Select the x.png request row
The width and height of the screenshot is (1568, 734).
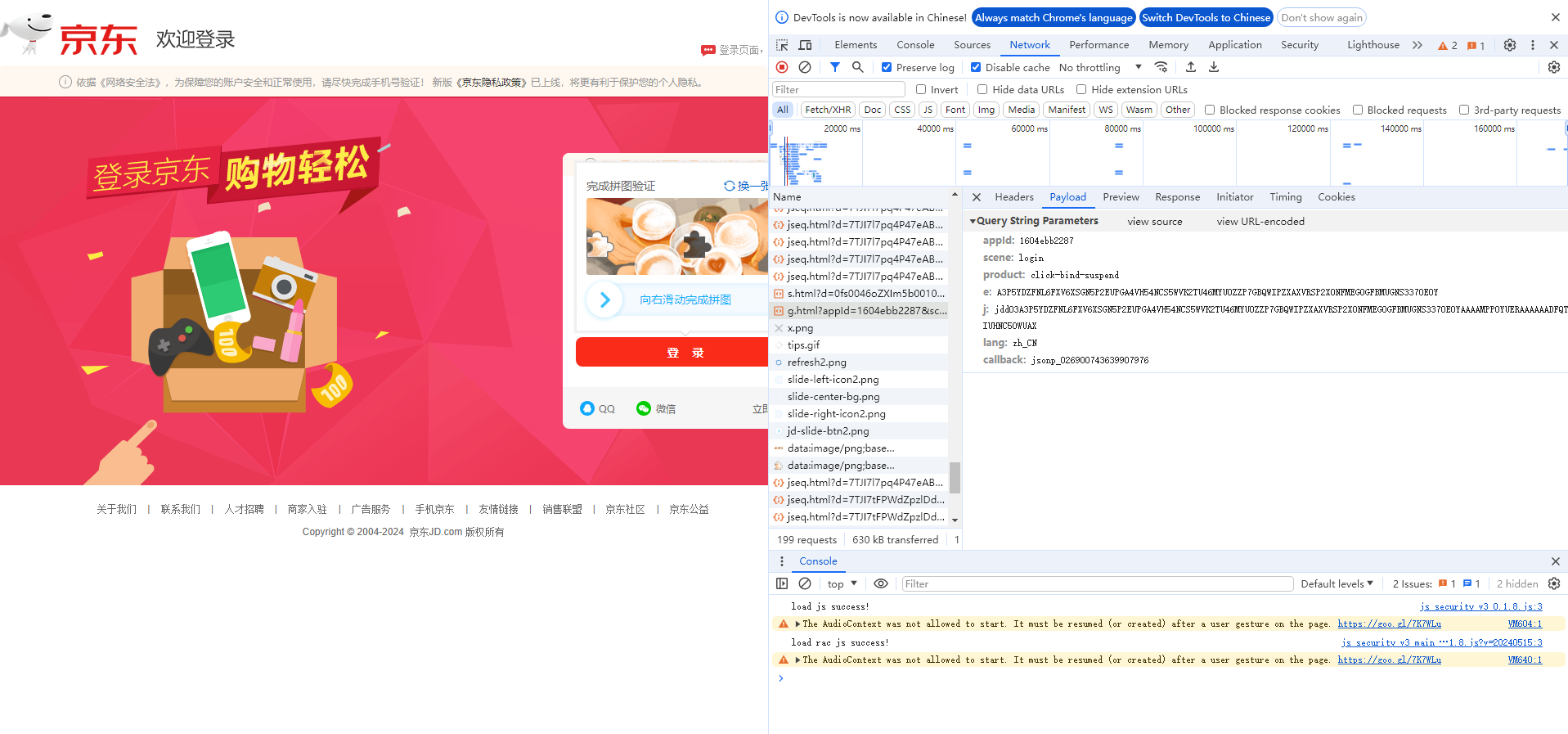point(859,328)
